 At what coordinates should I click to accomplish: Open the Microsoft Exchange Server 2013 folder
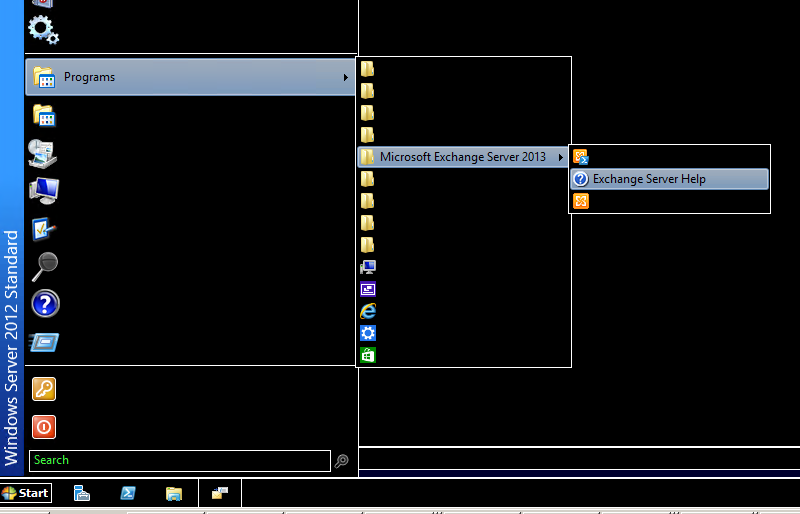[x=463, y=157]
